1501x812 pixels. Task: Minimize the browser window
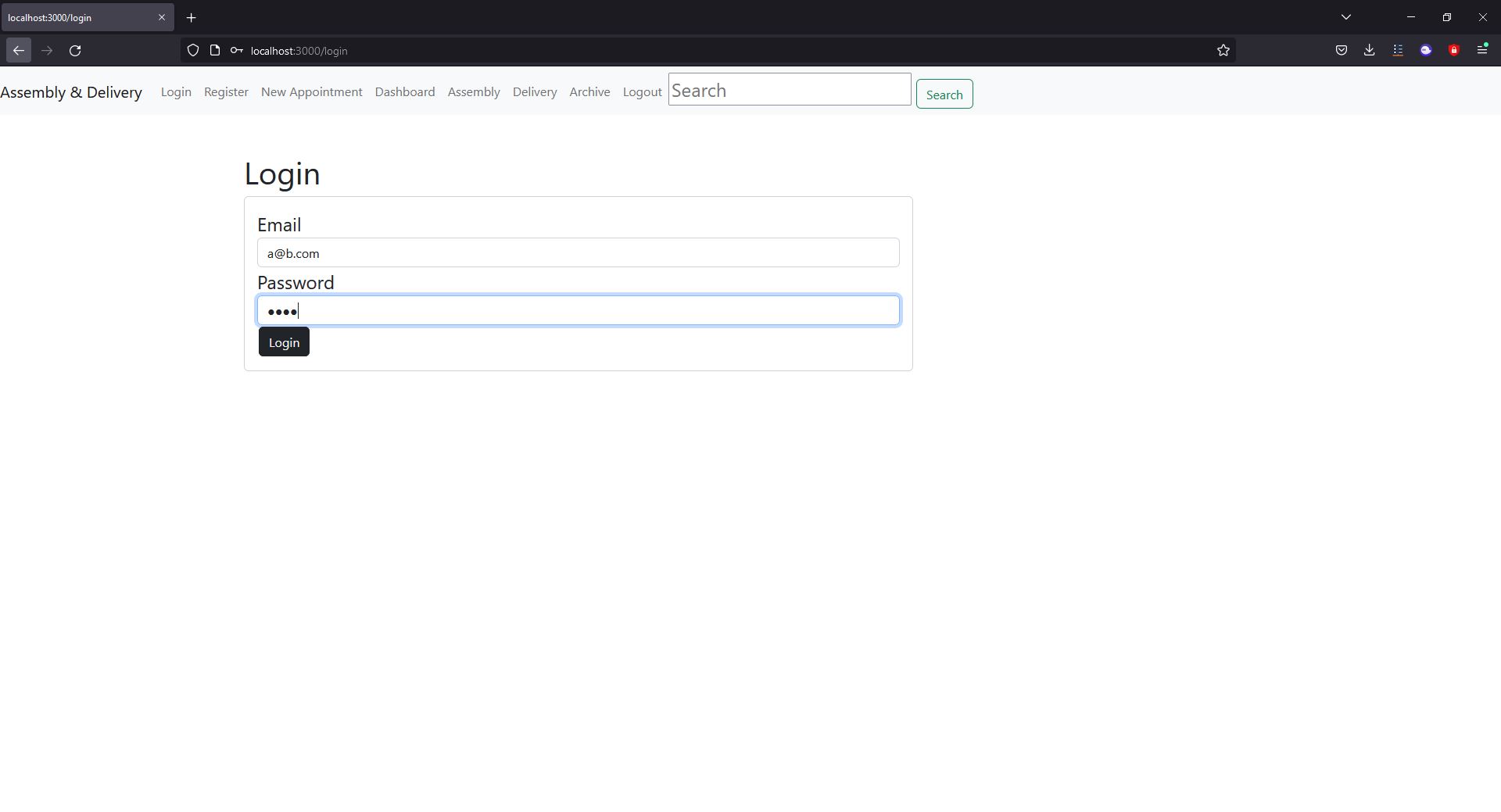tap(1411, 17)
